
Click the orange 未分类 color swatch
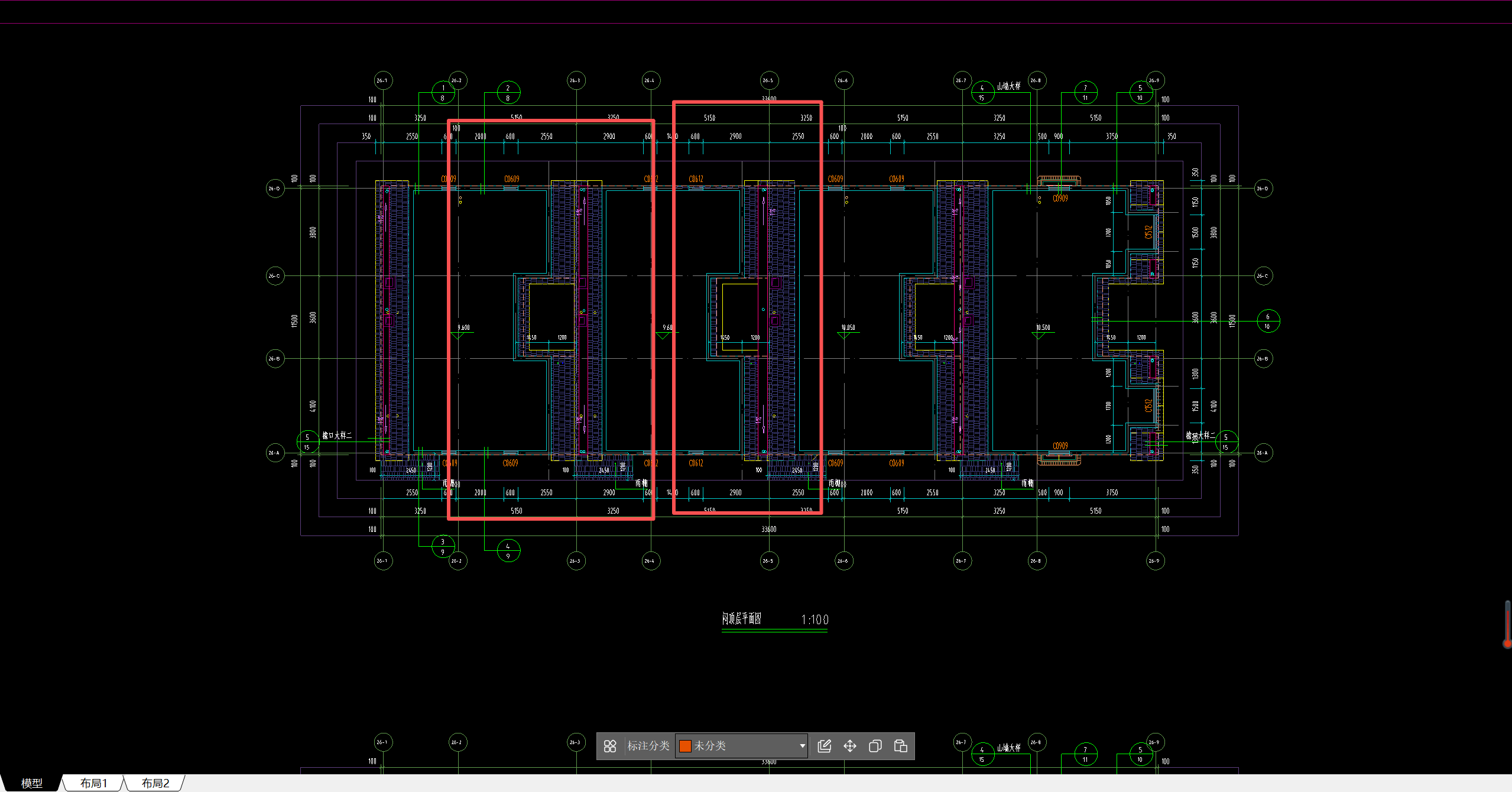[685, 746]
